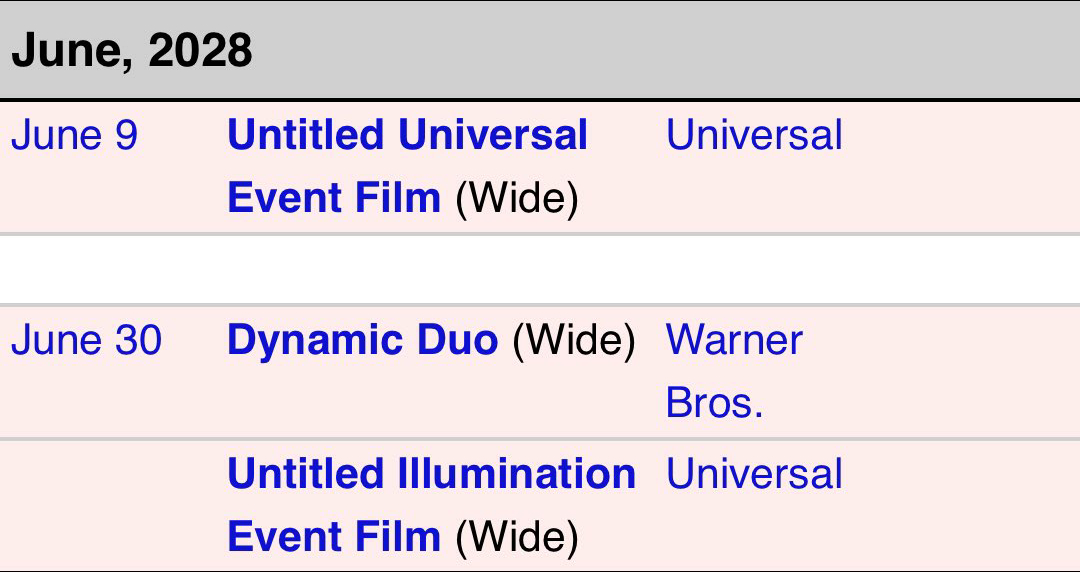The height and width of the screenshot is (572, 1080).
Task: Click the empty gray area of the header bar
Action: [660, 50]
